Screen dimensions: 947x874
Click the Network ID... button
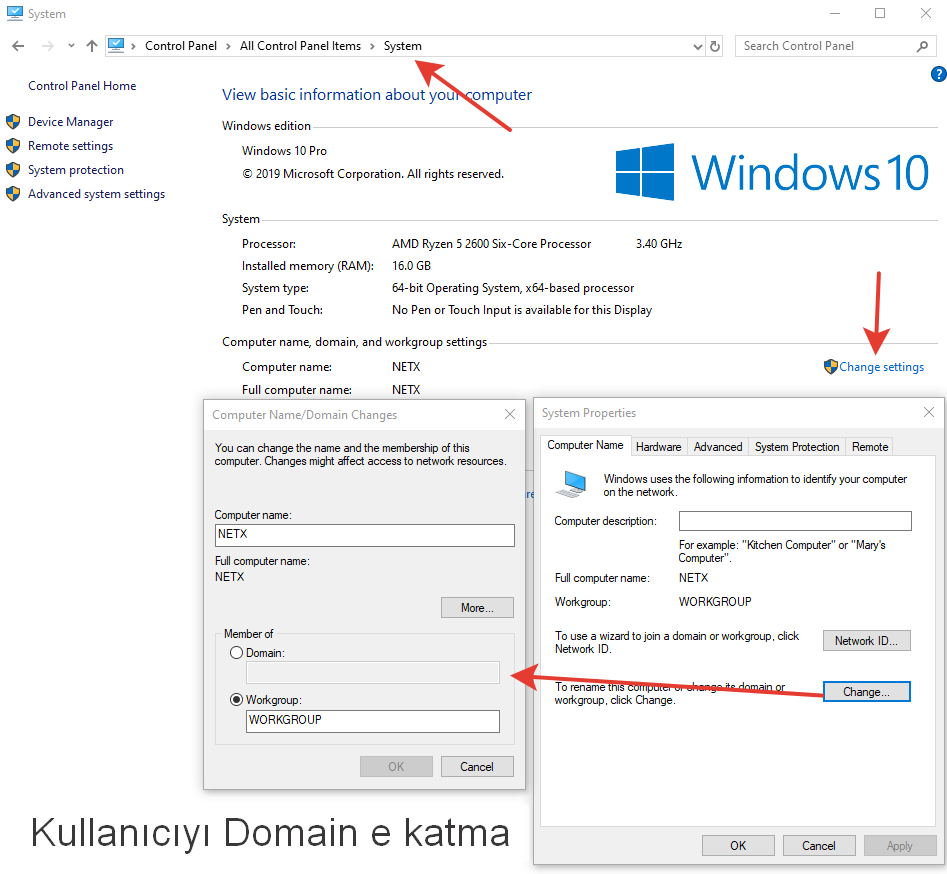coord(866,641)
